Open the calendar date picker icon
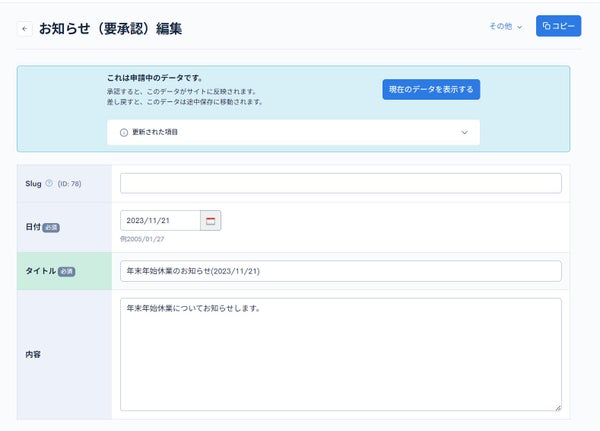The image size is (600, 431). [x=210, y=220]
